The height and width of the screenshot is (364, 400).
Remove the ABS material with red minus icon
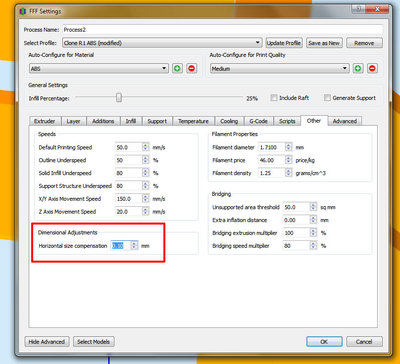coord(191,68)
